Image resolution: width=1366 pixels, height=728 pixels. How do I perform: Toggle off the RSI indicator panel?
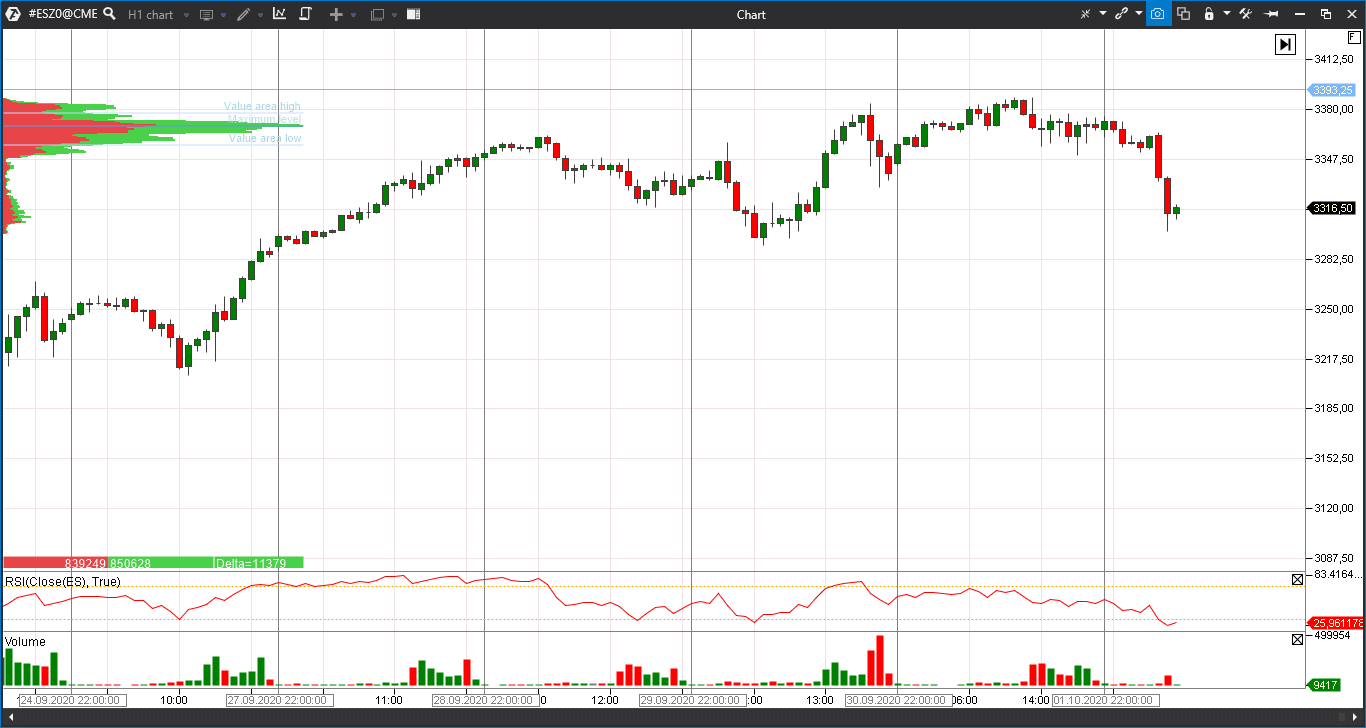[1297, 579]
